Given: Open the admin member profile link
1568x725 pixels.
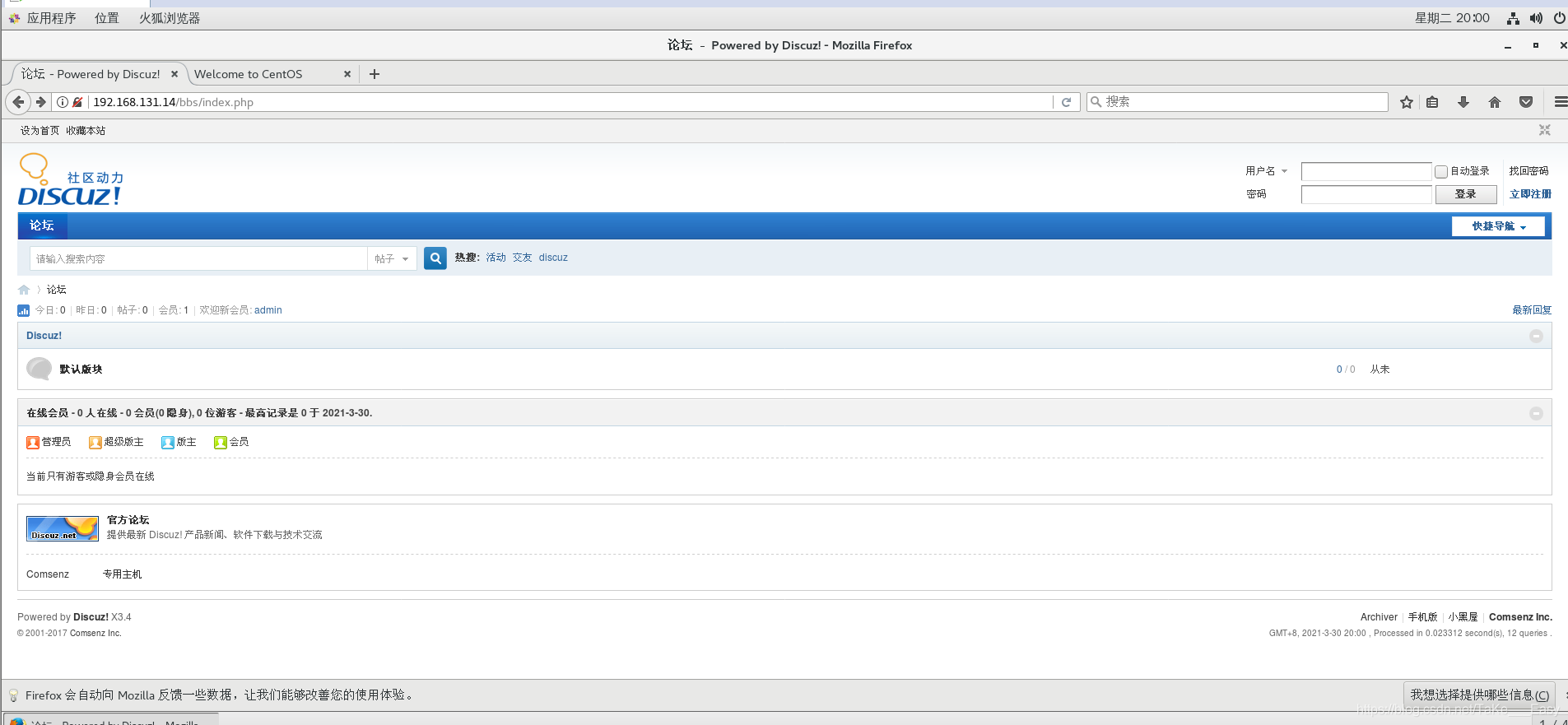Looking at the screenshot, I should pos(268,310).
